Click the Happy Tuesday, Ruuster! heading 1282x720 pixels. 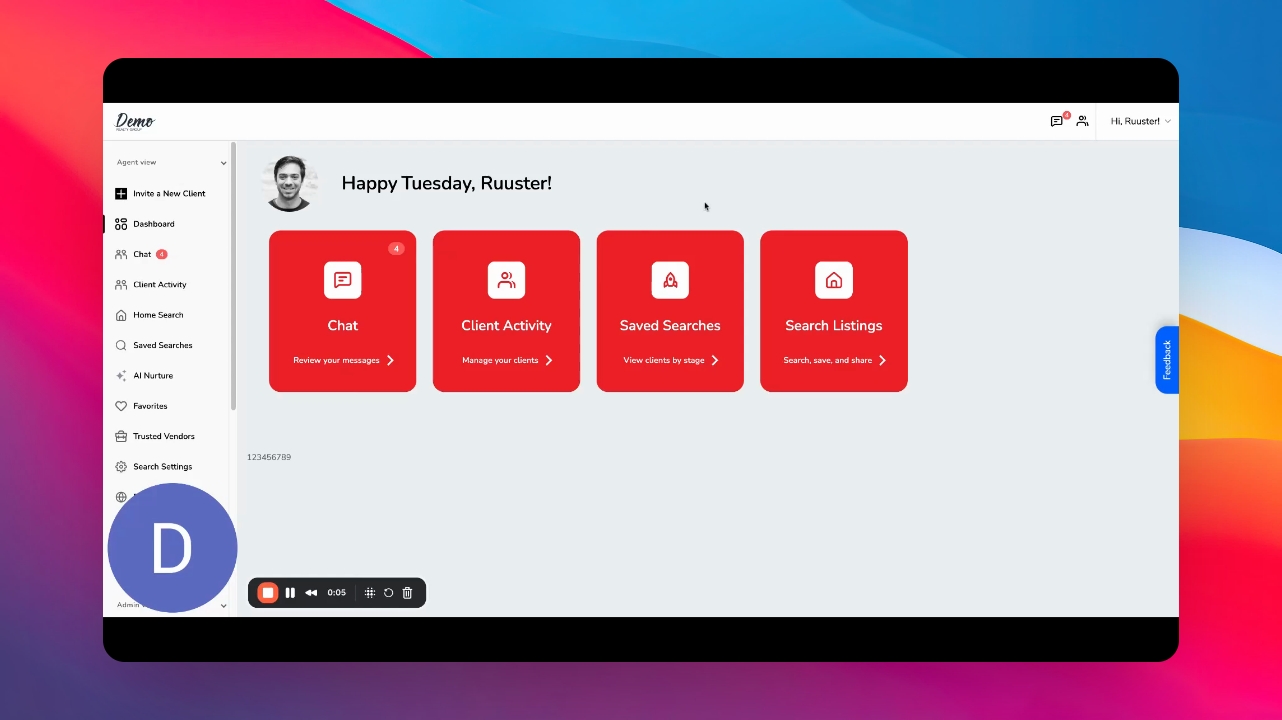[x=447, y=183]
